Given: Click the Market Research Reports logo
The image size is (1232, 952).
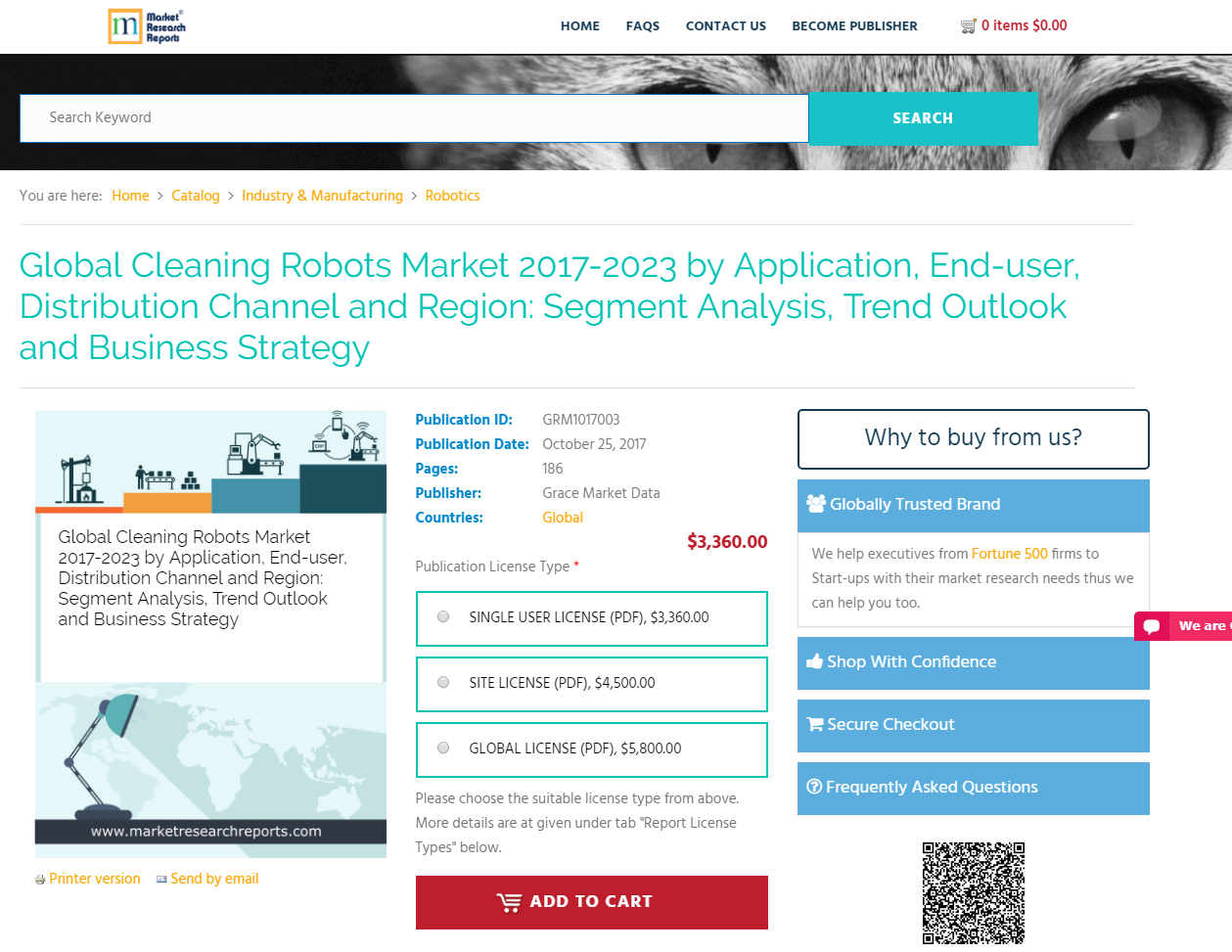Looking at the screenshot, I should (x=147, y=26).
